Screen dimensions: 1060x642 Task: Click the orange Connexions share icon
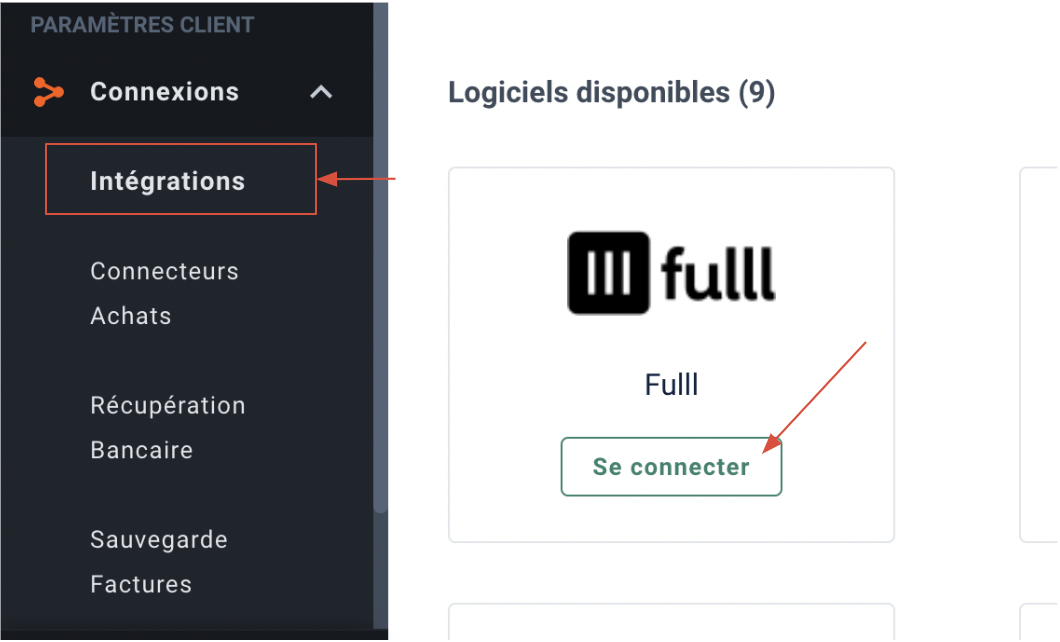coord(48,92)
